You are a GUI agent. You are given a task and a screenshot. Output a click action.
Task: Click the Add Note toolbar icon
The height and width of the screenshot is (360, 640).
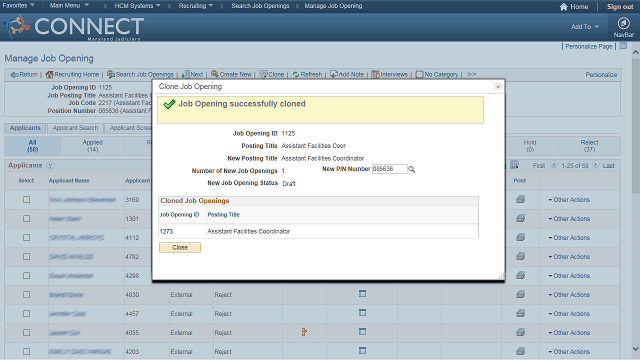(333, 74)
